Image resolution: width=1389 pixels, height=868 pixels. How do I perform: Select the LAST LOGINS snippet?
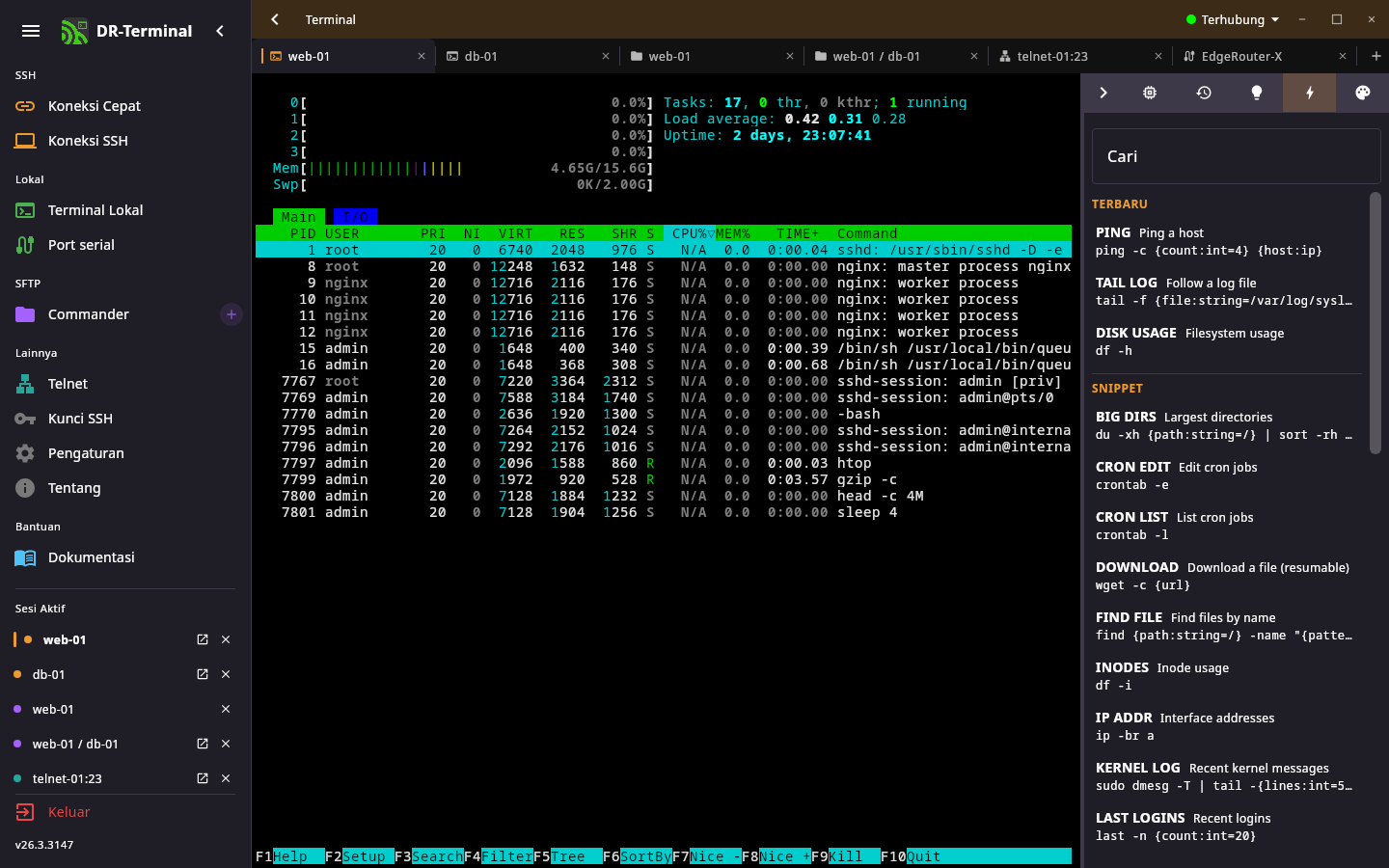pos(1227,827)
